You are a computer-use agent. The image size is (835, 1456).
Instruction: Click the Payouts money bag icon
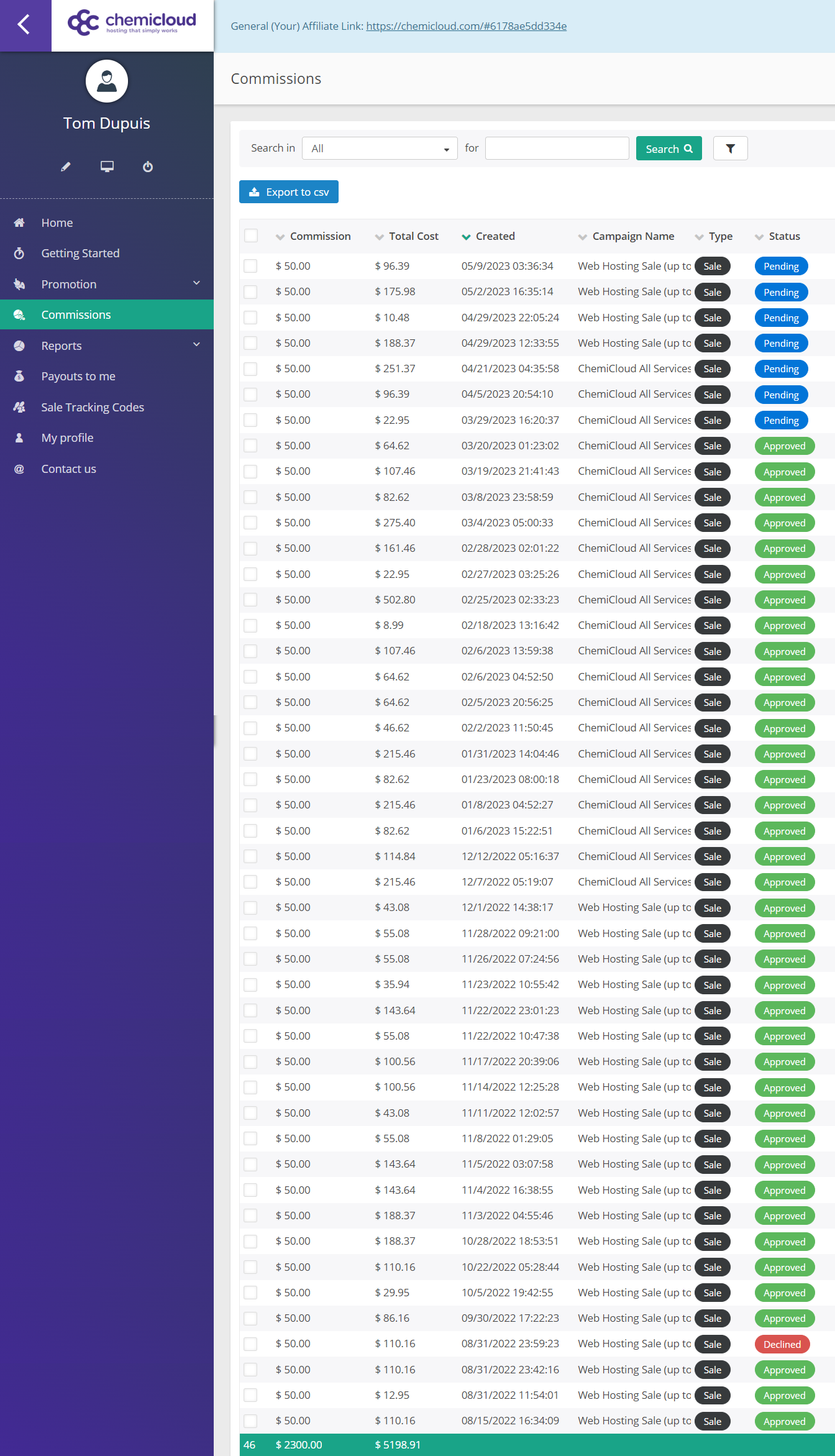pyautogui.click(x=19, y=376)
